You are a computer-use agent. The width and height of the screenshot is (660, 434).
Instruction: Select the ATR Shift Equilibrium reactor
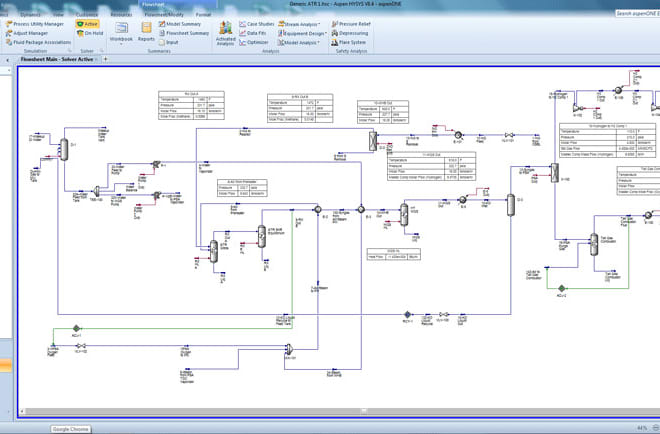tap(262, 237)
